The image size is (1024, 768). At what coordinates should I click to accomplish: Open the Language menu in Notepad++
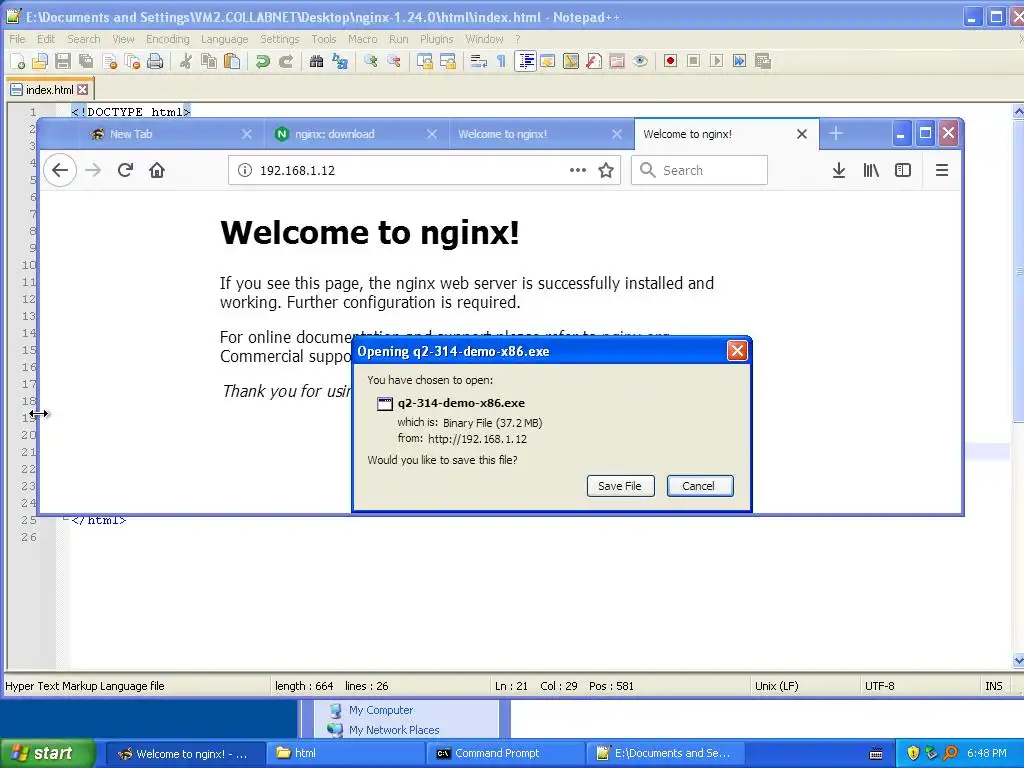pyautogui.click(x=225, y=39)
